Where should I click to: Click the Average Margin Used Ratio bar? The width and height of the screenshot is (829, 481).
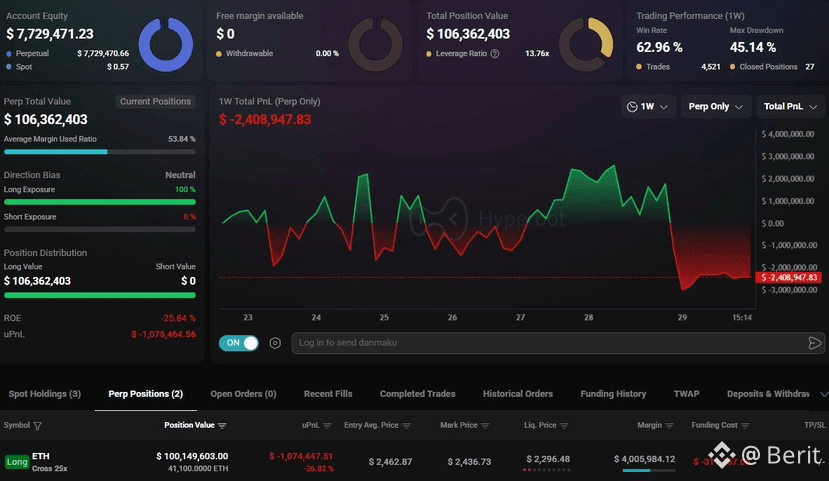click(x=99, y=152)
